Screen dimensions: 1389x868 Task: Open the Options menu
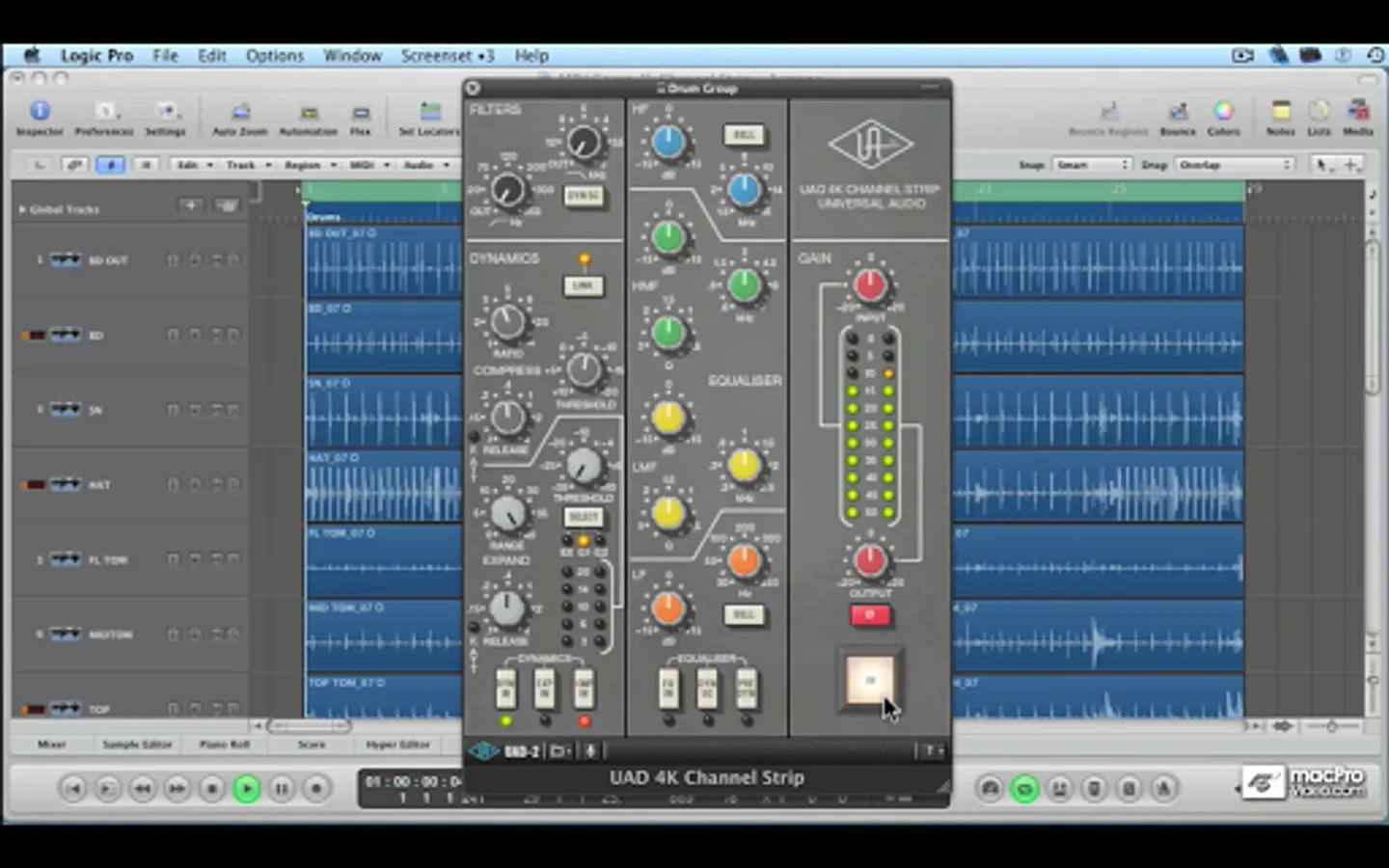tap(274, 56)
